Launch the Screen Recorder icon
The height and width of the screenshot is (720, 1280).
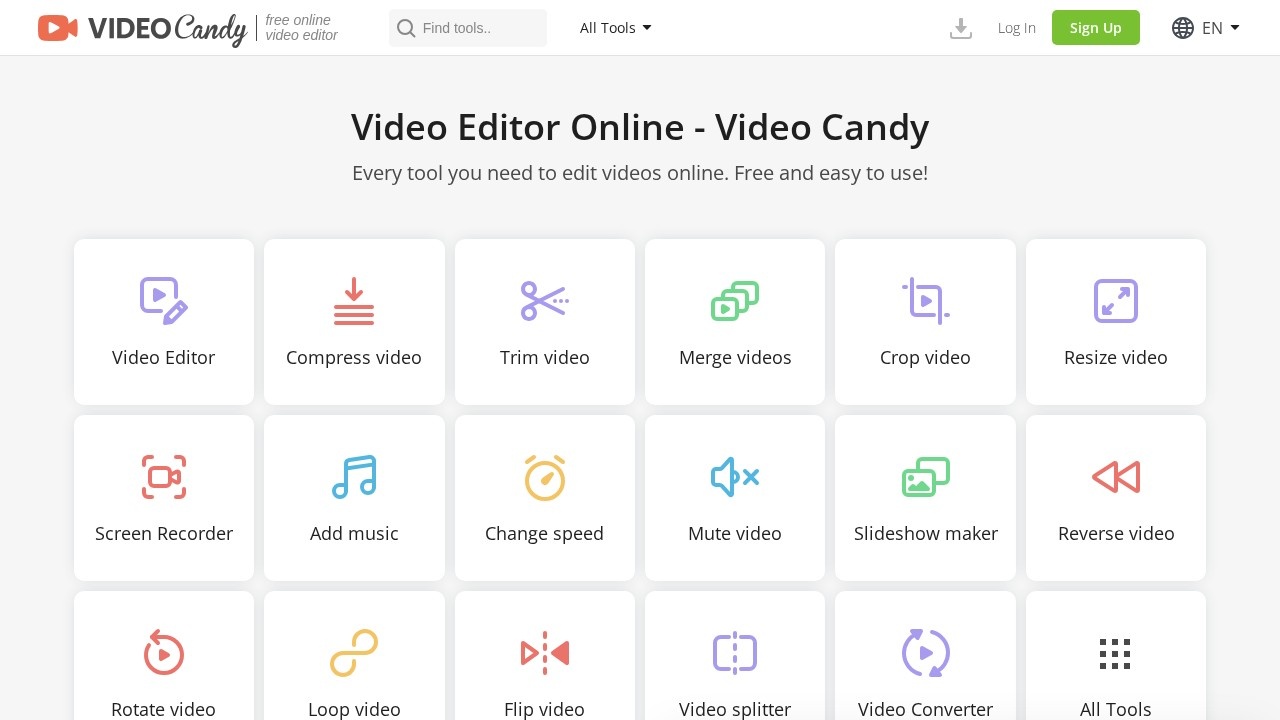coord(164,477)
